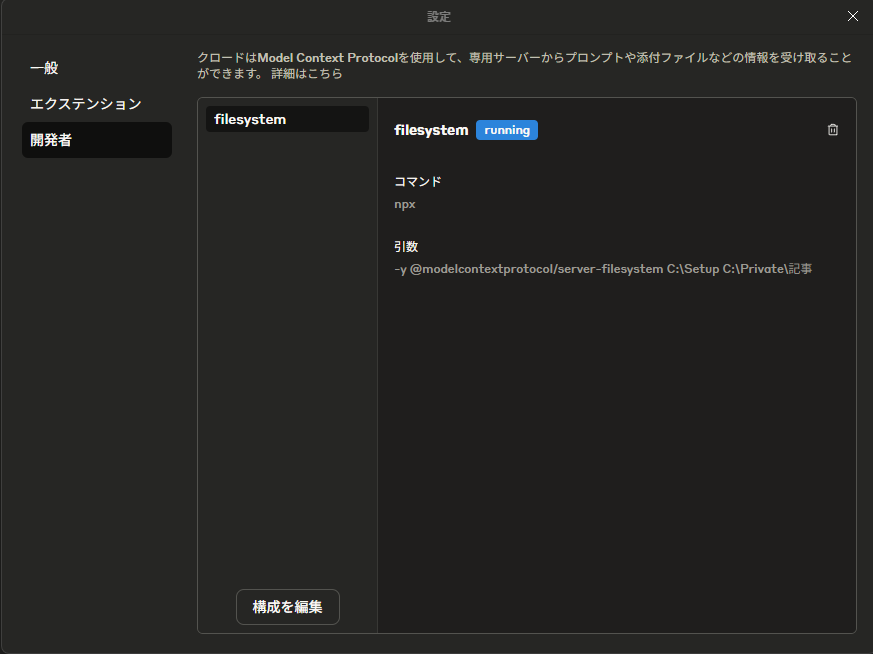Click the filesystem entry in the sidebar list
The width and height of the screenshot is (873, 654).
[x=287, y=118]
